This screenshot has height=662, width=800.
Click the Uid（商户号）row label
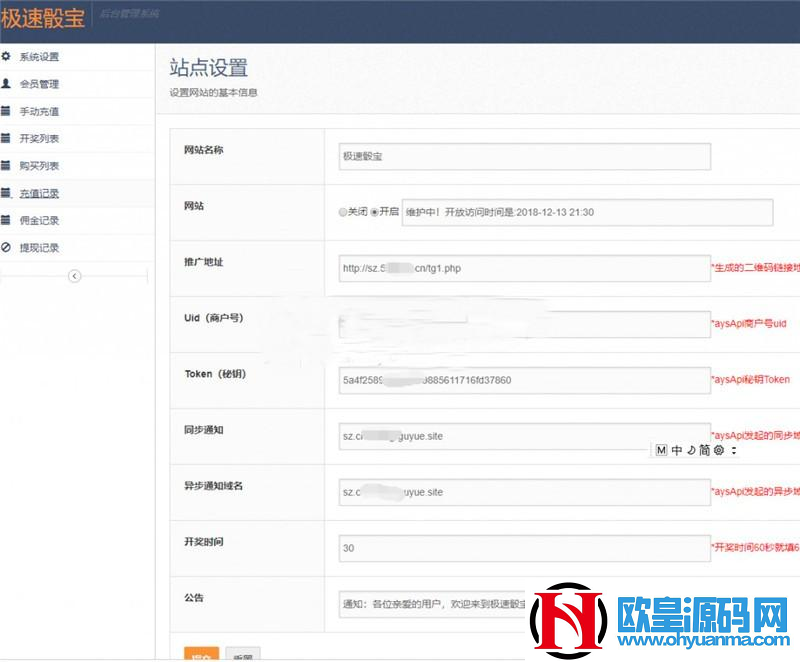(x=214, y=318)
